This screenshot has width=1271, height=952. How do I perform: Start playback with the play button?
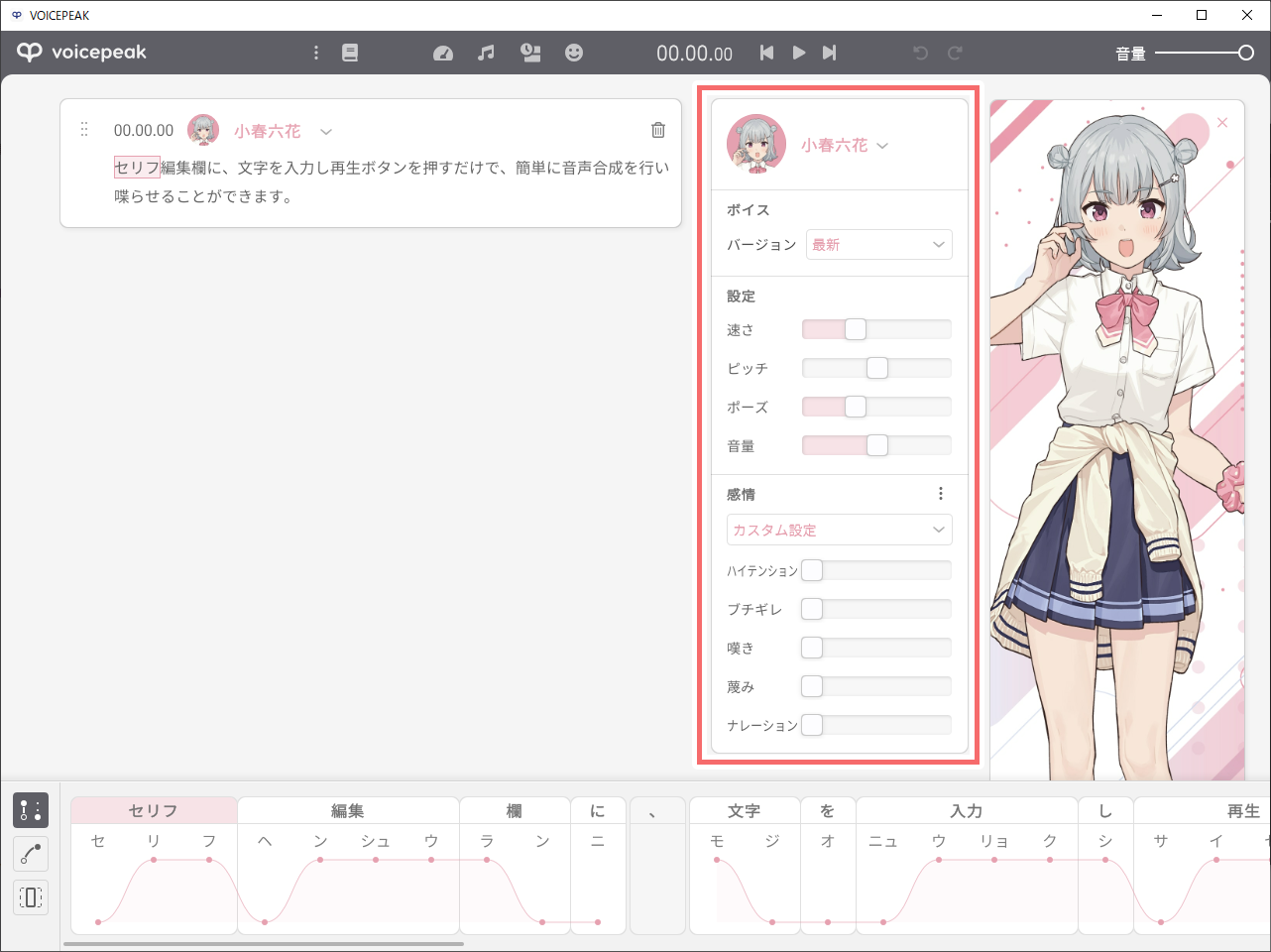[x=799, y=53]
